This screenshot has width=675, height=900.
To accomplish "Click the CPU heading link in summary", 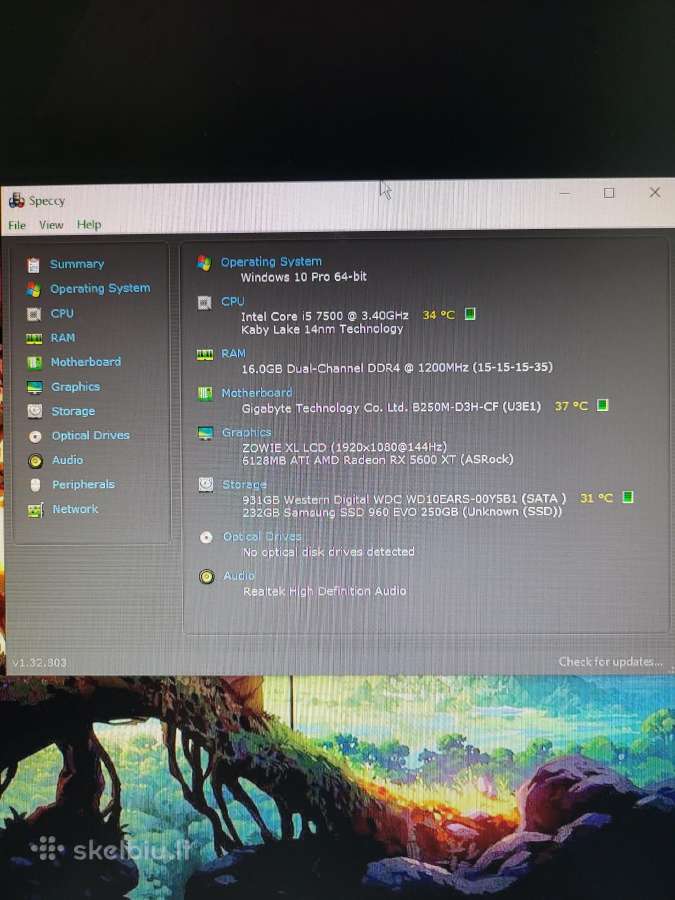I will point(232,301).
